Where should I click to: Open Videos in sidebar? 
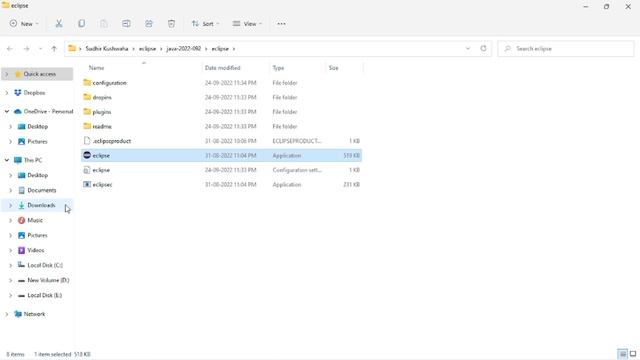point(36,250)
